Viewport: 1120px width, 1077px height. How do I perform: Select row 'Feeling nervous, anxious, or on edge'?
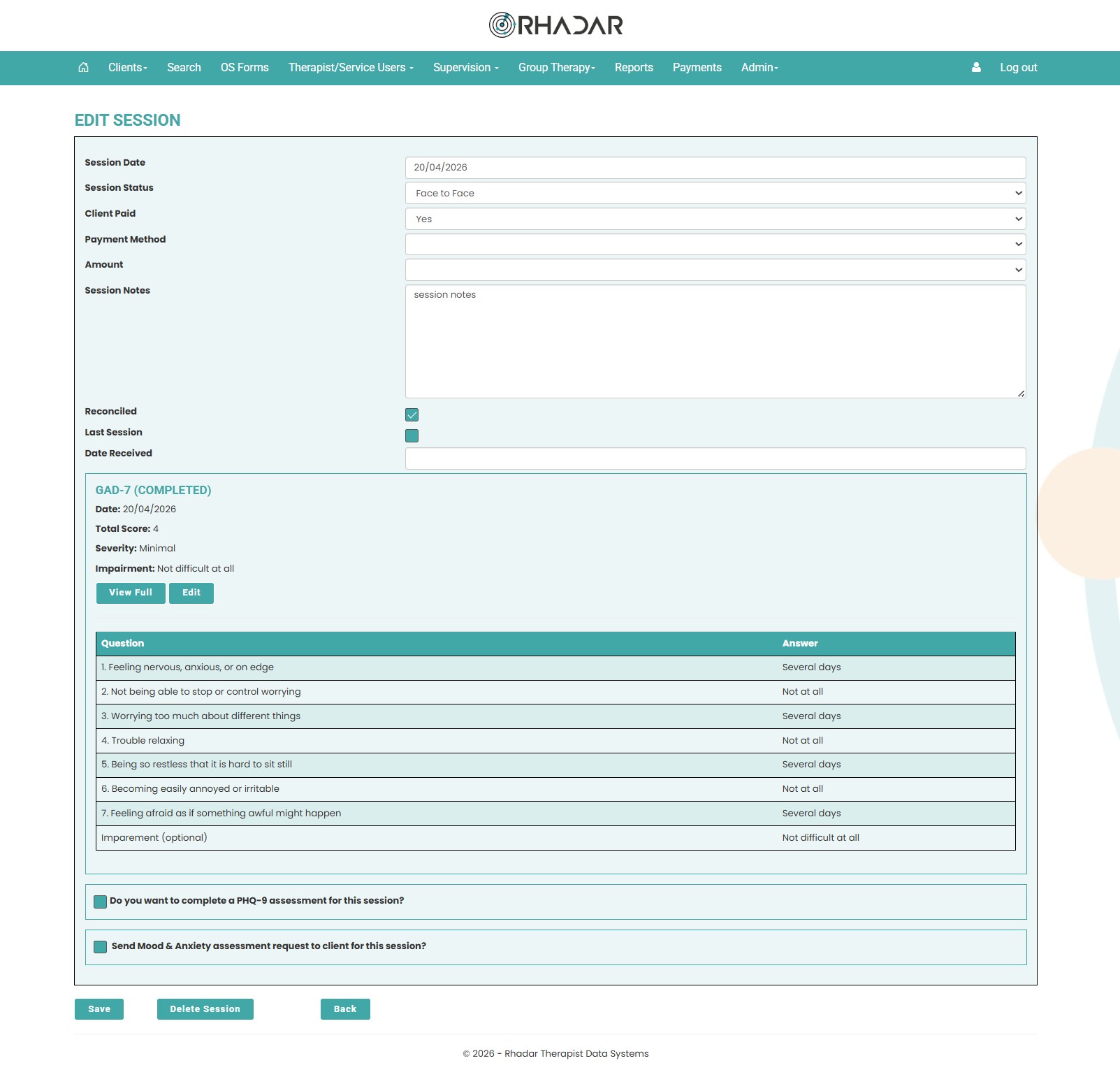click(x=555, y=667)
